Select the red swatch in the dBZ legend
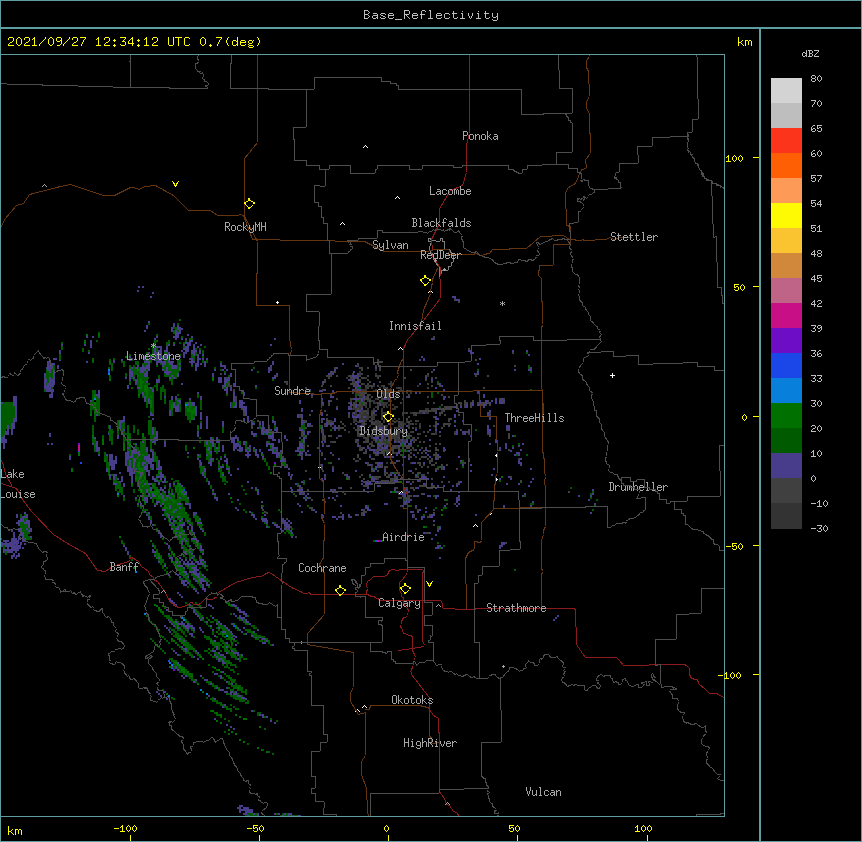Viewport: 862px width, 842px height. pos(786,140)
